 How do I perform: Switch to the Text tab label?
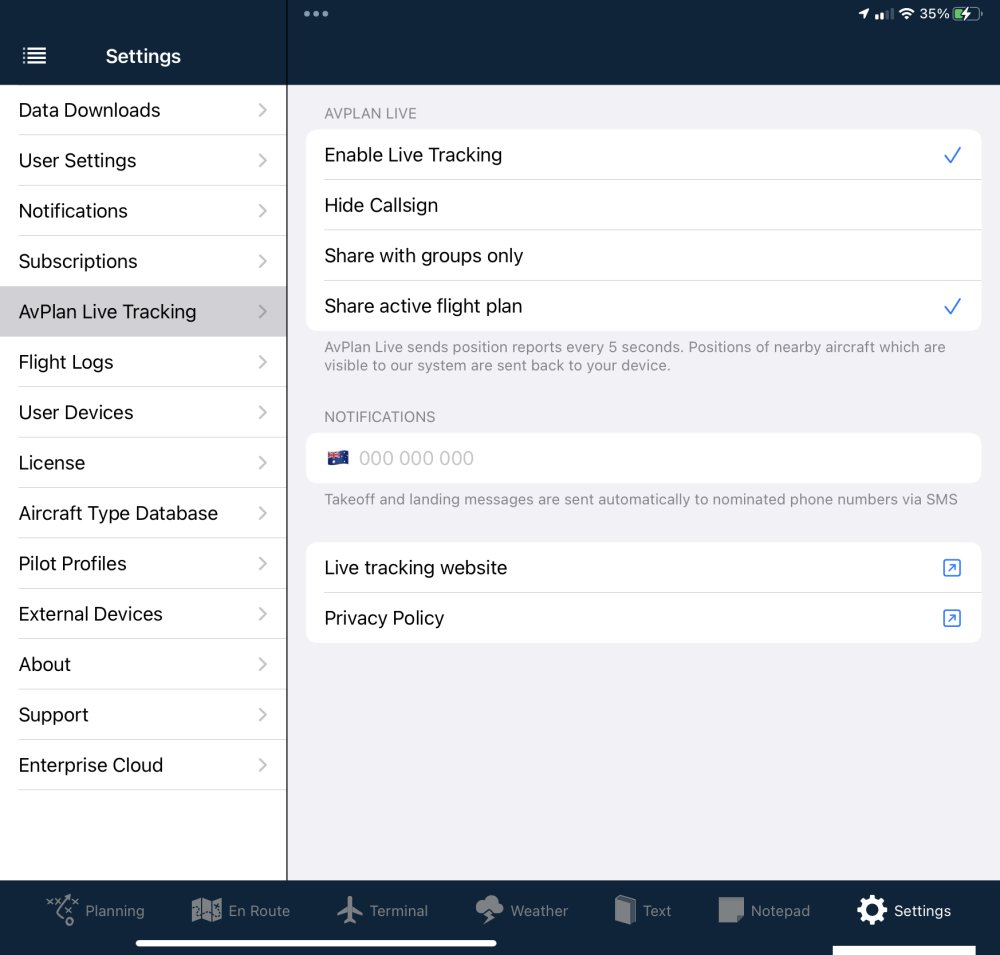[657, 911]
